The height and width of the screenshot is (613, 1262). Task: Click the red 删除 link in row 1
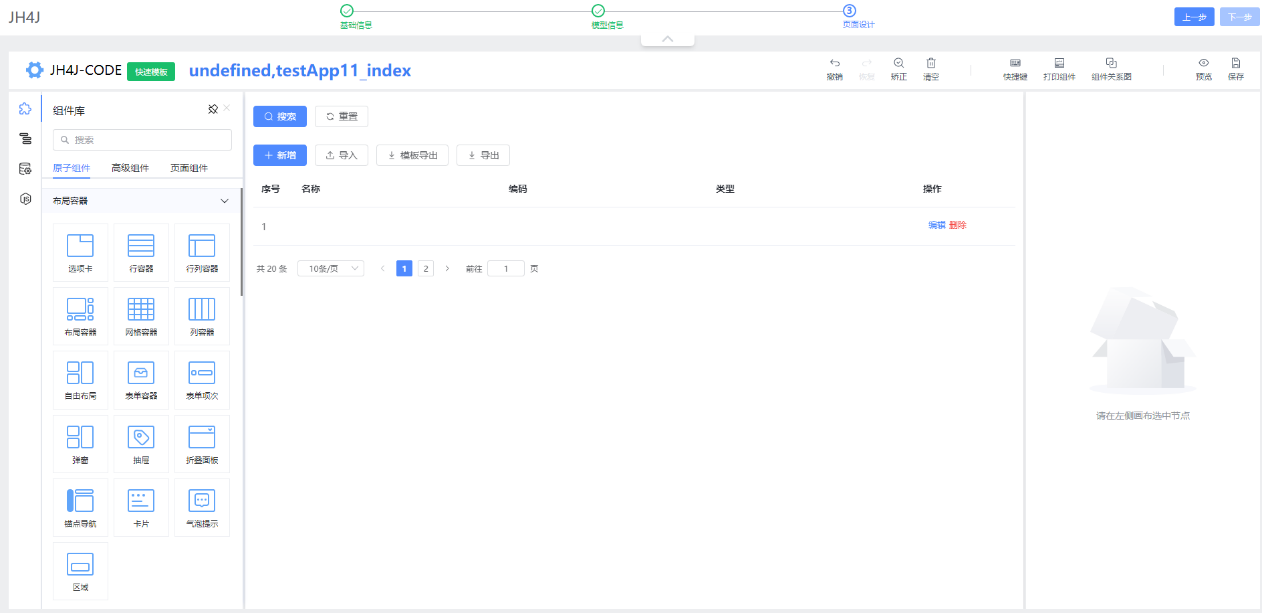(958, 226)
